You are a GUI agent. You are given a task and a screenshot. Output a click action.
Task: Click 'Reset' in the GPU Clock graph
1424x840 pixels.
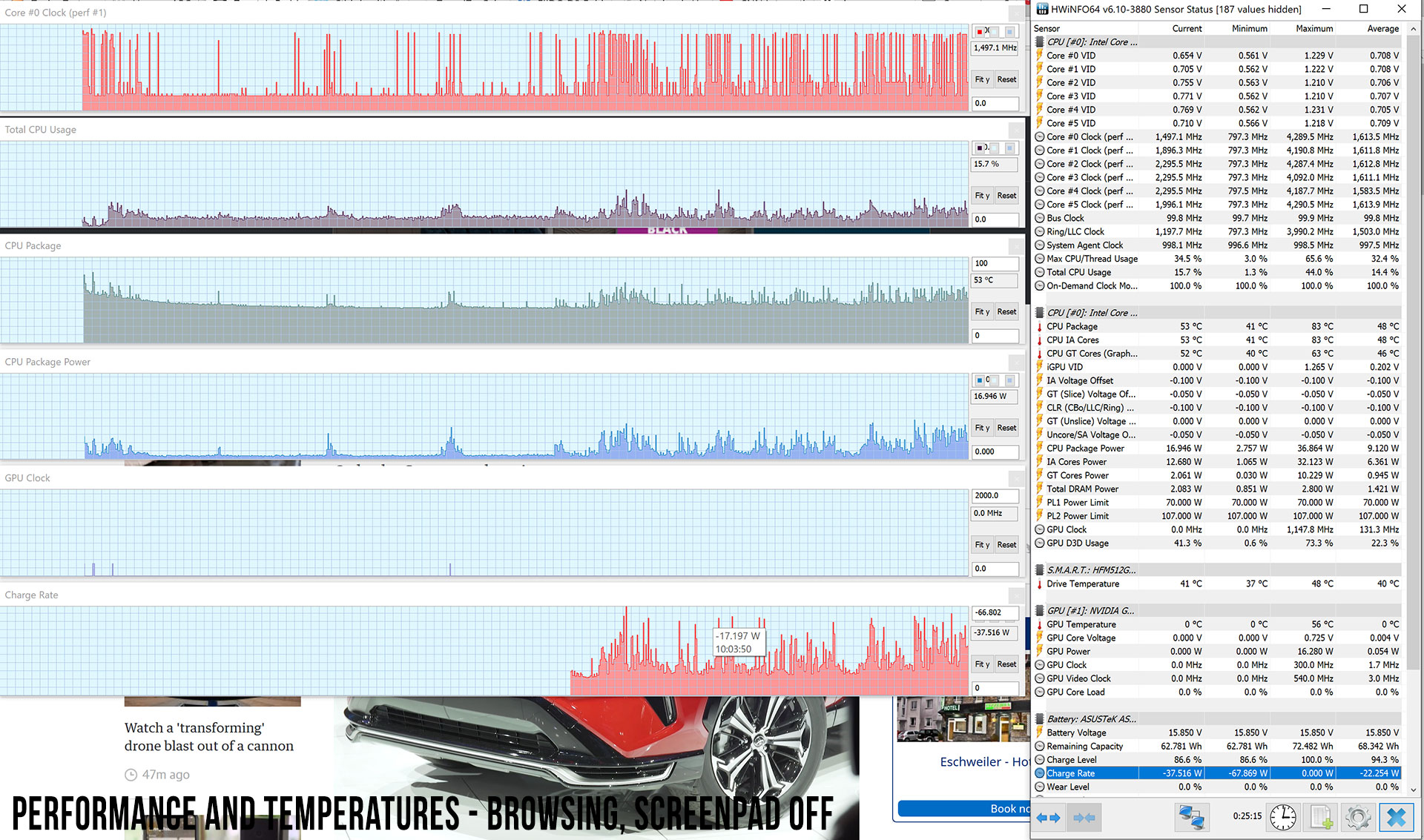pos(1006,545)
